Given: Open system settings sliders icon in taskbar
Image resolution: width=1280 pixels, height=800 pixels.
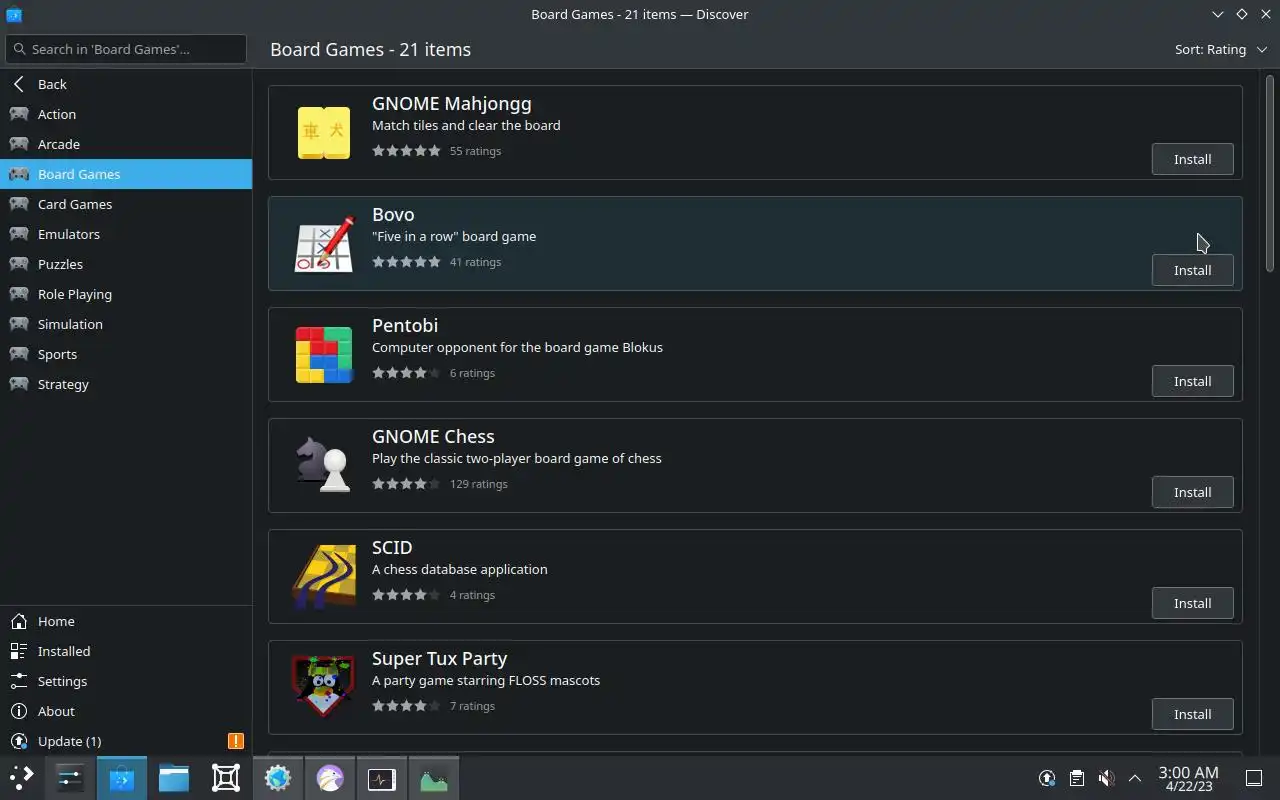Looking at the screenshot, I should tap(70, 777).
